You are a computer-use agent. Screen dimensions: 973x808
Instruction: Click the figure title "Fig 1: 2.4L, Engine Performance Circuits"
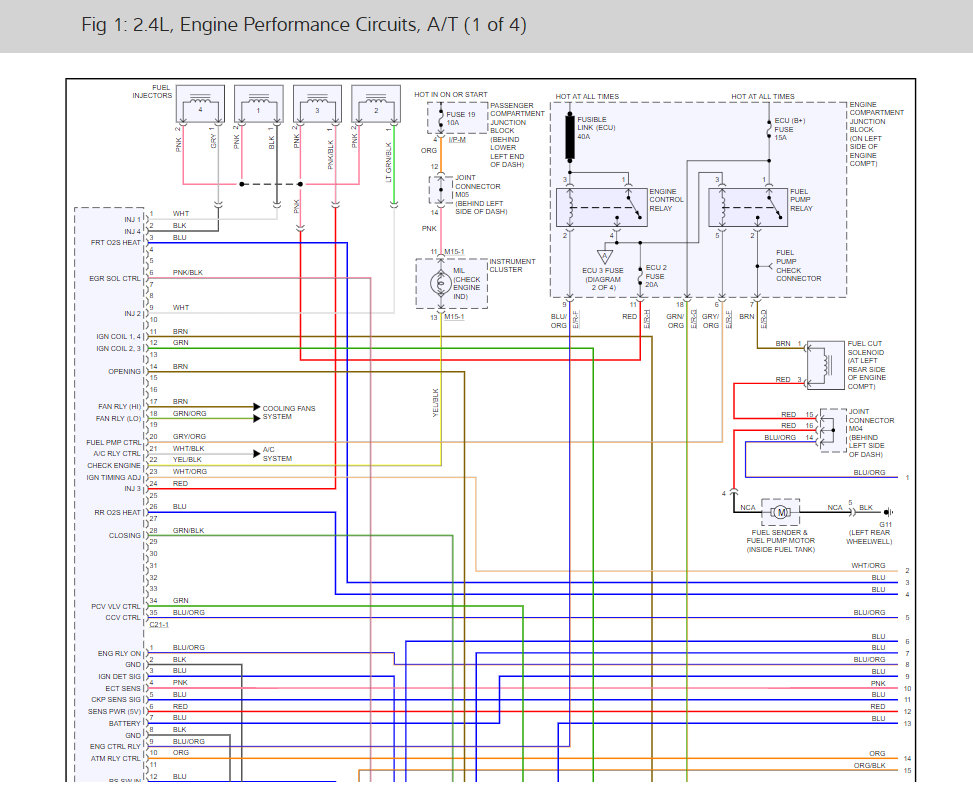pos(304,25)
